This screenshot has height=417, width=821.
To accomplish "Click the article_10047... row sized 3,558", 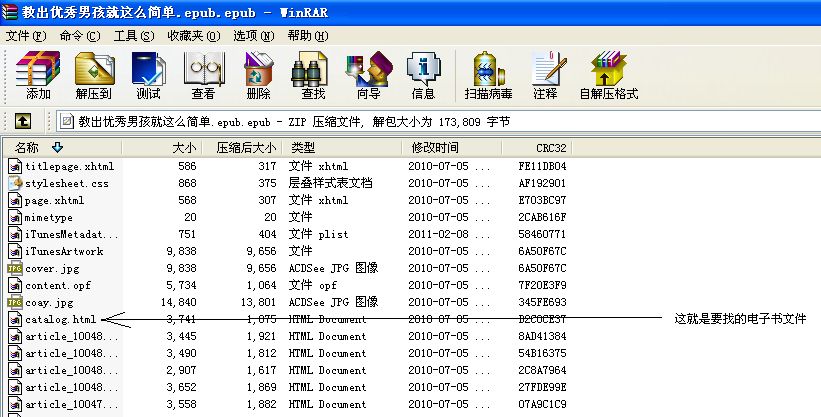I will [287, 404].
